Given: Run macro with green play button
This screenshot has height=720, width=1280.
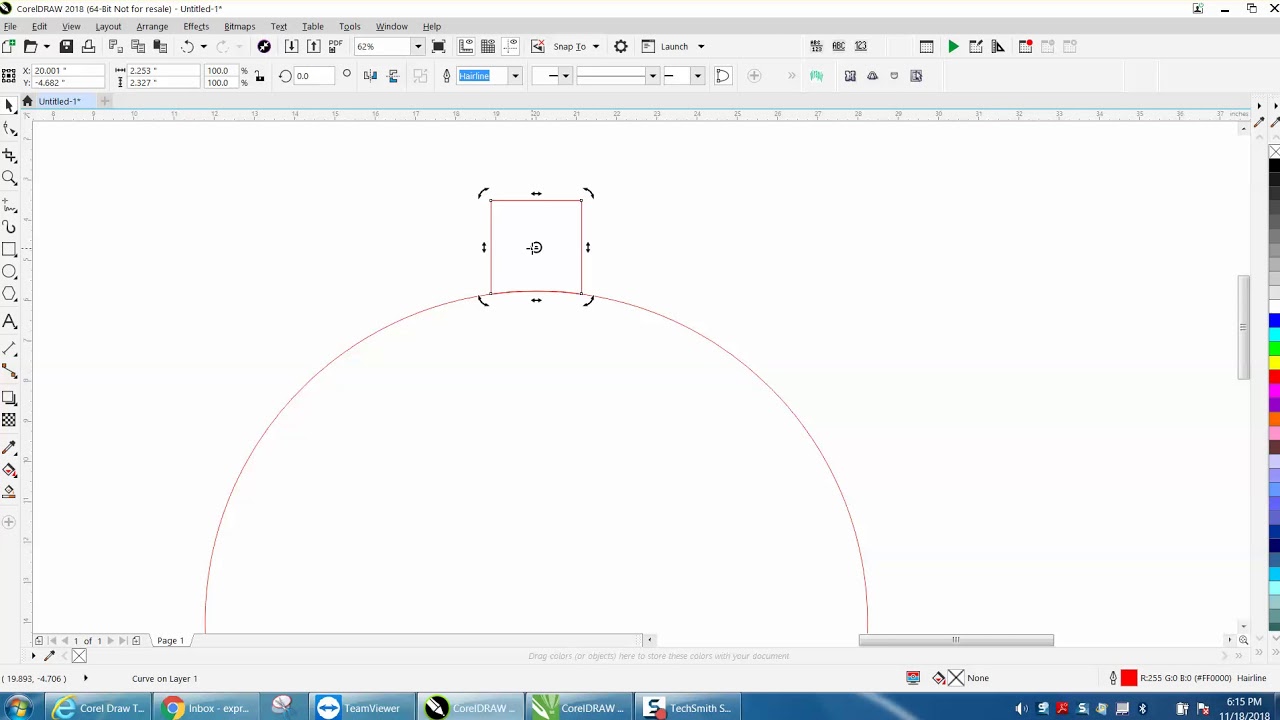Looking at the screenshot, I should pos(953,47).
